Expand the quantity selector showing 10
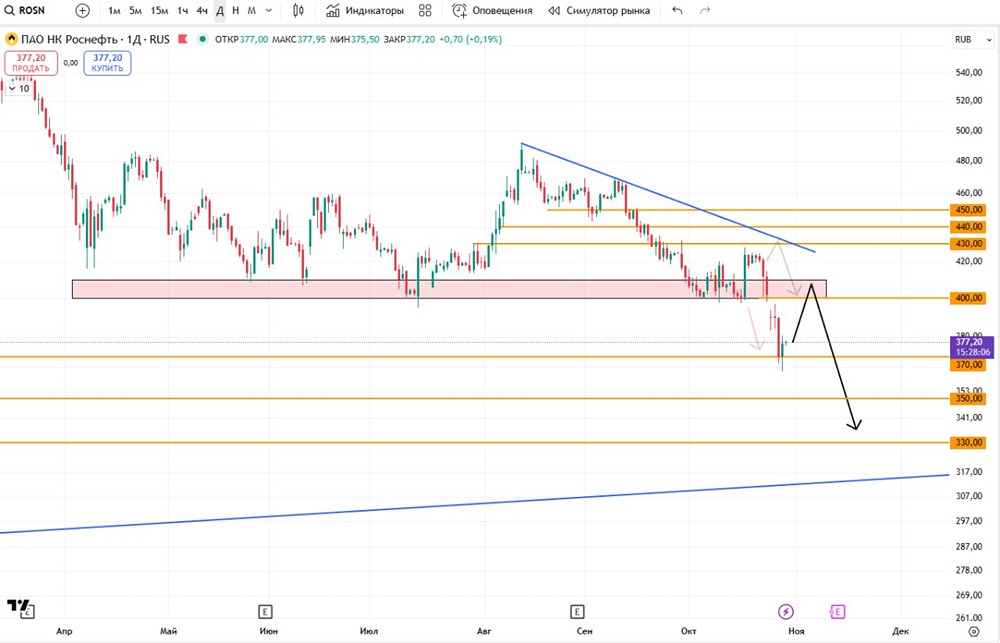 tap(17, 88)
